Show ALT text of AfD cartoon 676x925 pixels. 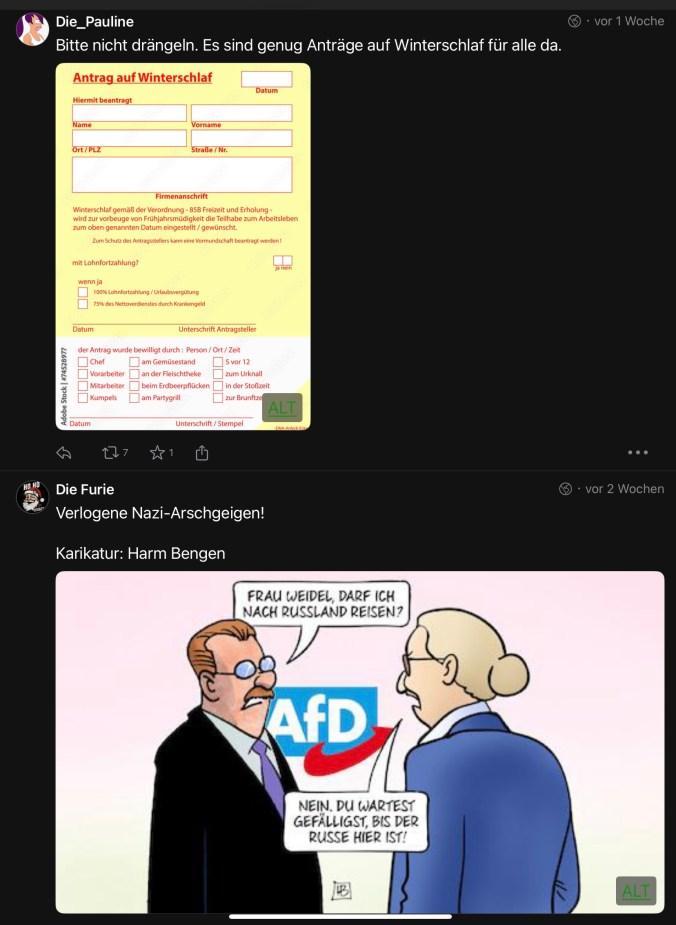coord(636,891)
